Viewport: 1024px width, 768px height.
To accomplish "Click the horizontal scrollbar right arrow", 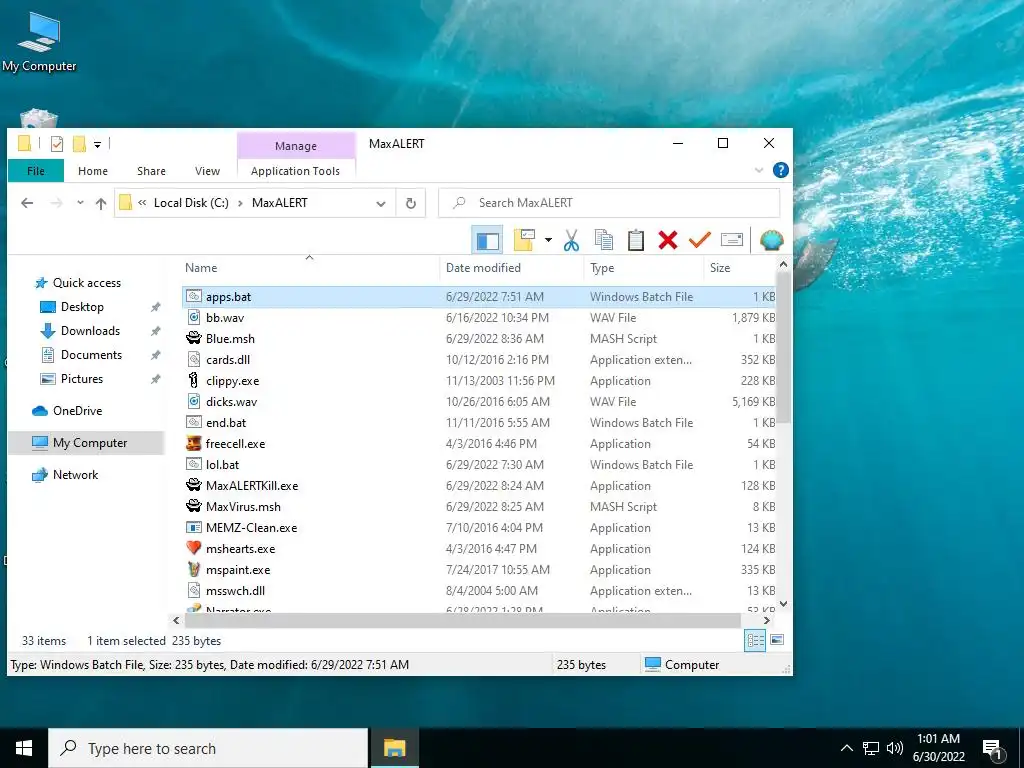I will tap(767, 620).
